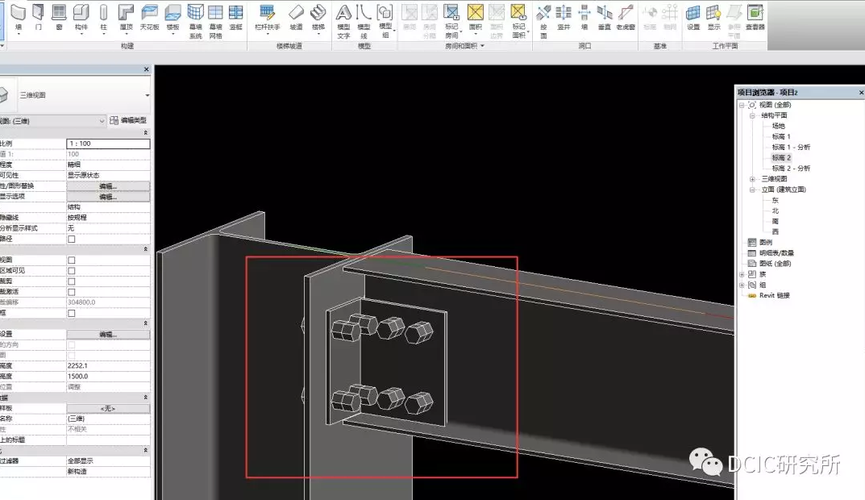Click the Set work plane (设置) icon
This screenshot has height=500, width=865.
(693, 17)
